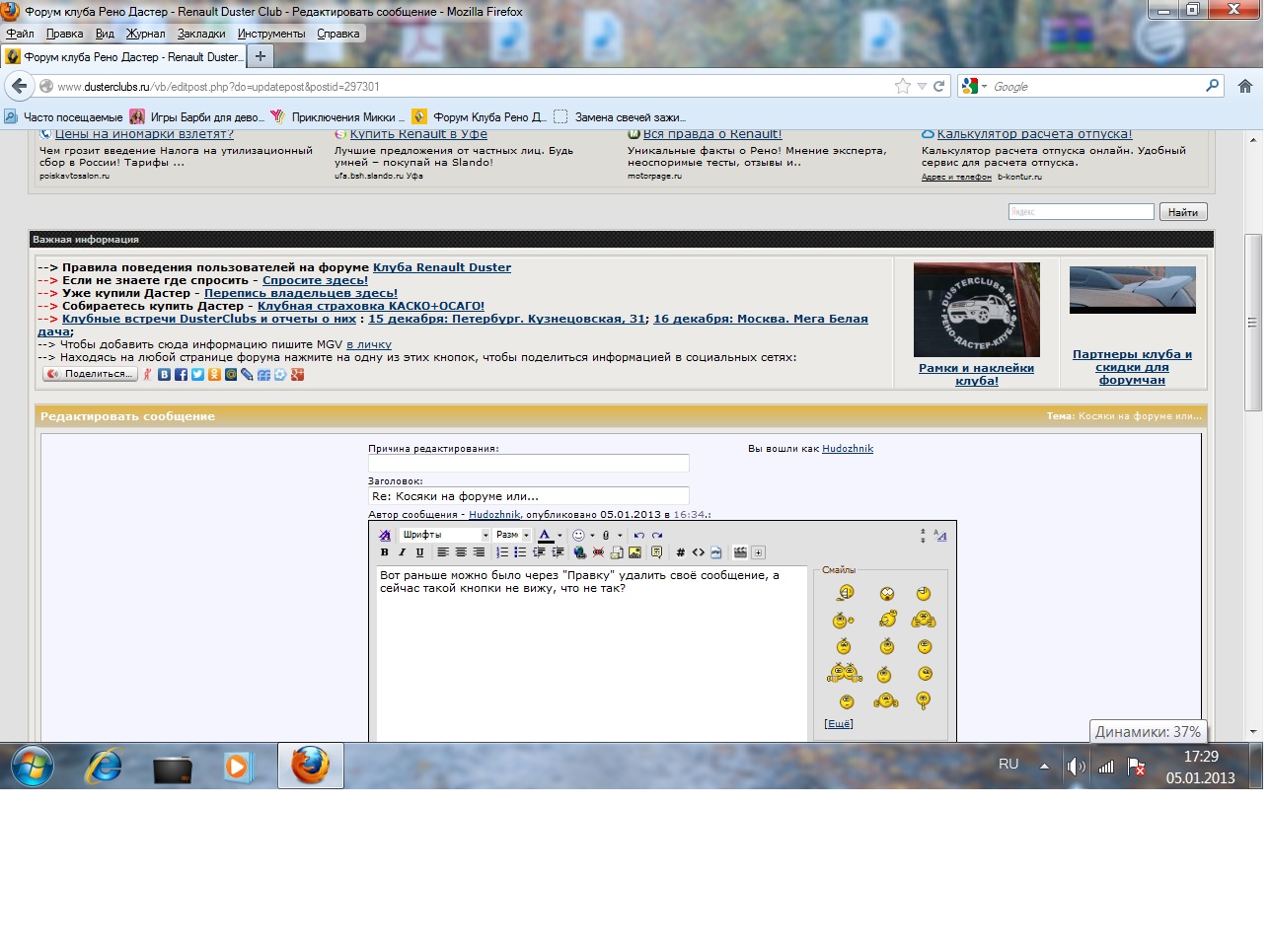This screenshot has height=952, width=1270.
Task: Share the page on Twitter
Action: point(197,374)
